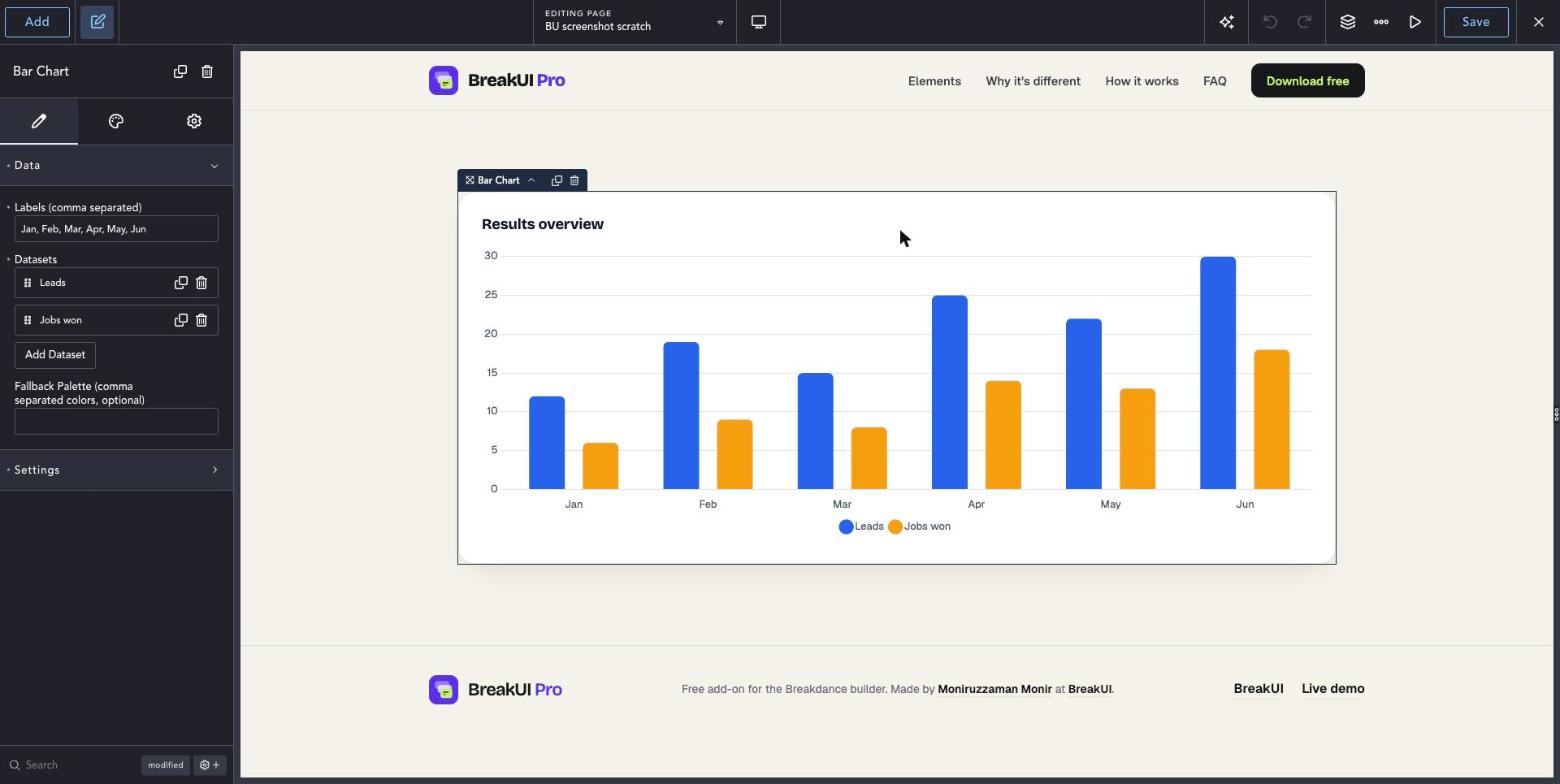This screenshot has width=1560, height=784.
Task: Expand the Settings section
Action: pos(116,470)
